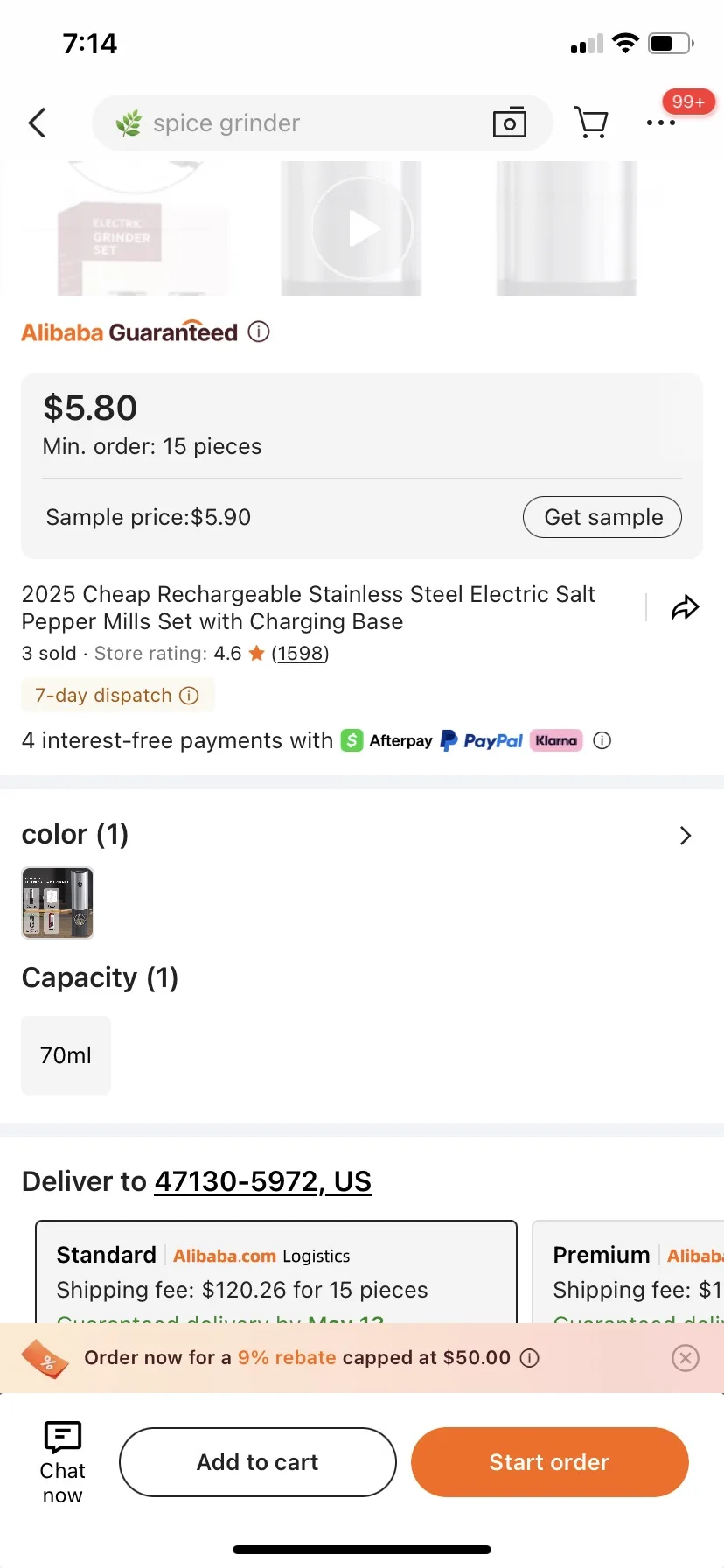Open camera image search icon
Viewport: 724px width, 1568px height.
(x=509, y=123)
